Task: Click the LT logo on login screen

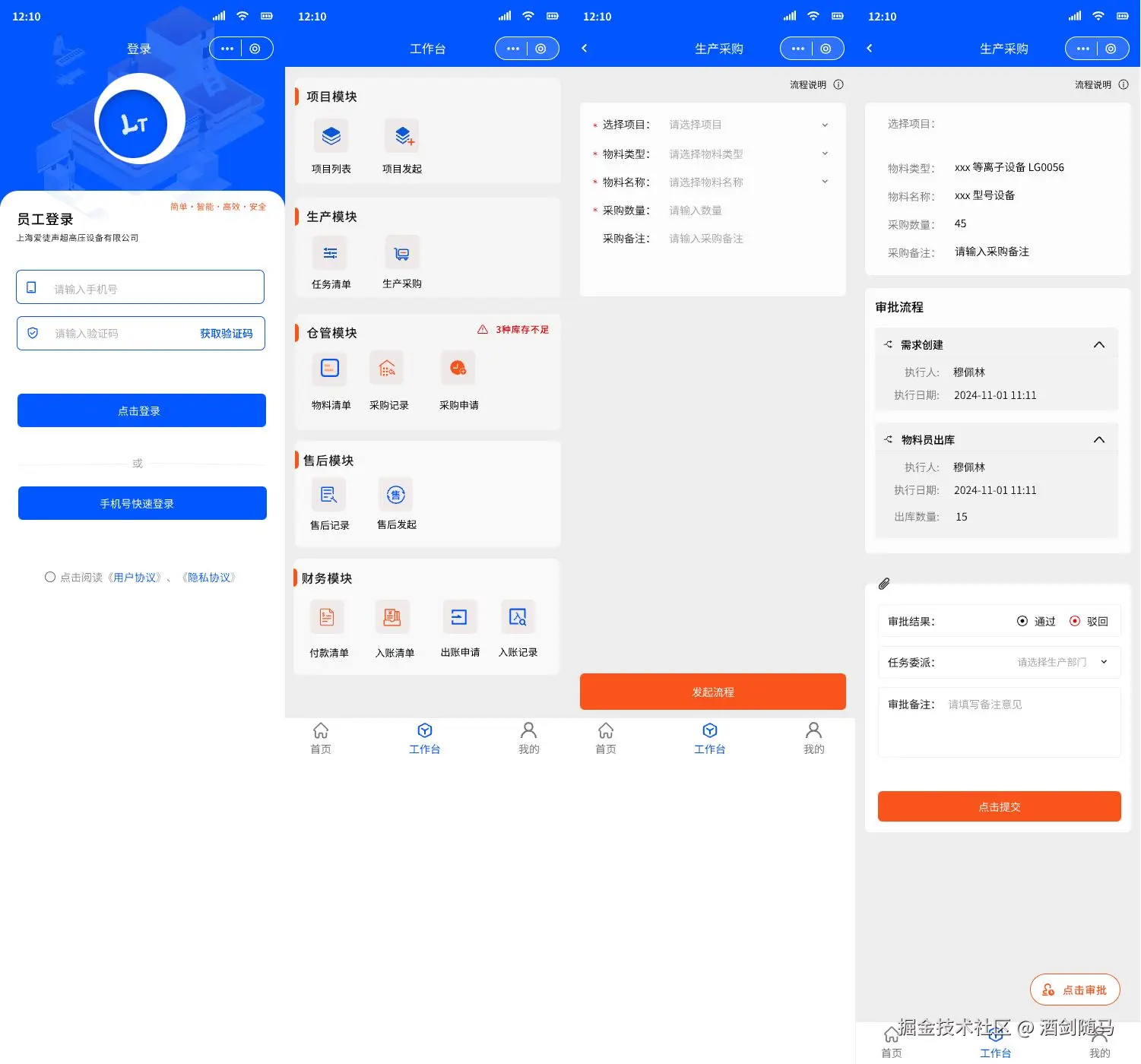Action: pyautogui.click(x=134, y=124)
